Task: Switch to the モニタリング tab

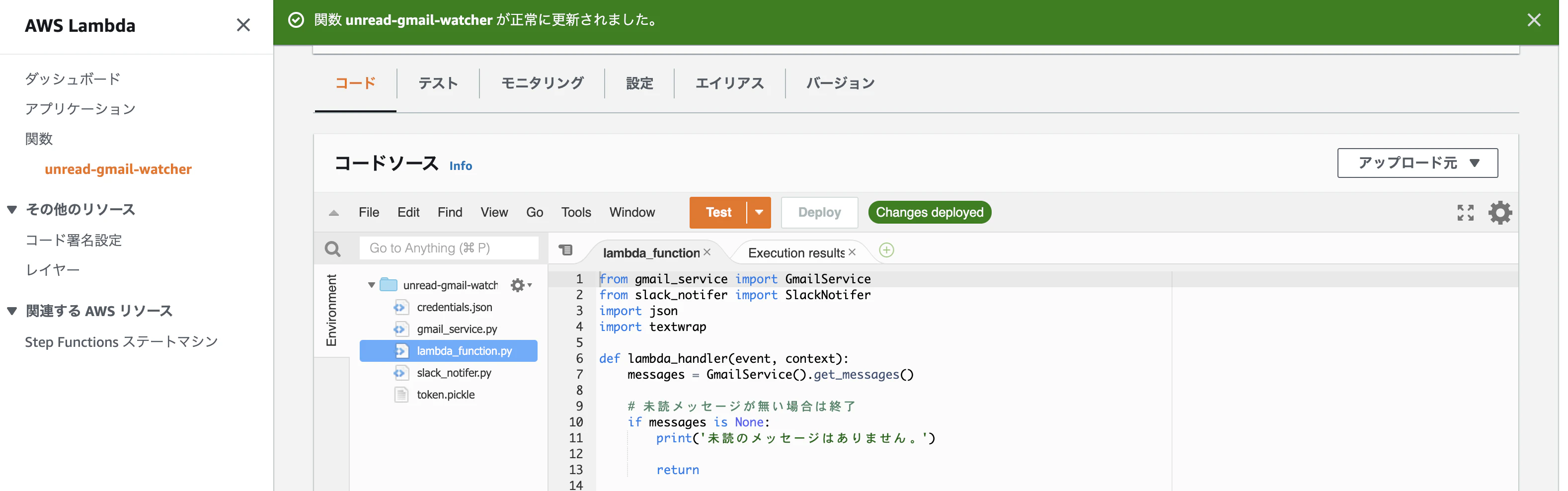Action: 542,83
